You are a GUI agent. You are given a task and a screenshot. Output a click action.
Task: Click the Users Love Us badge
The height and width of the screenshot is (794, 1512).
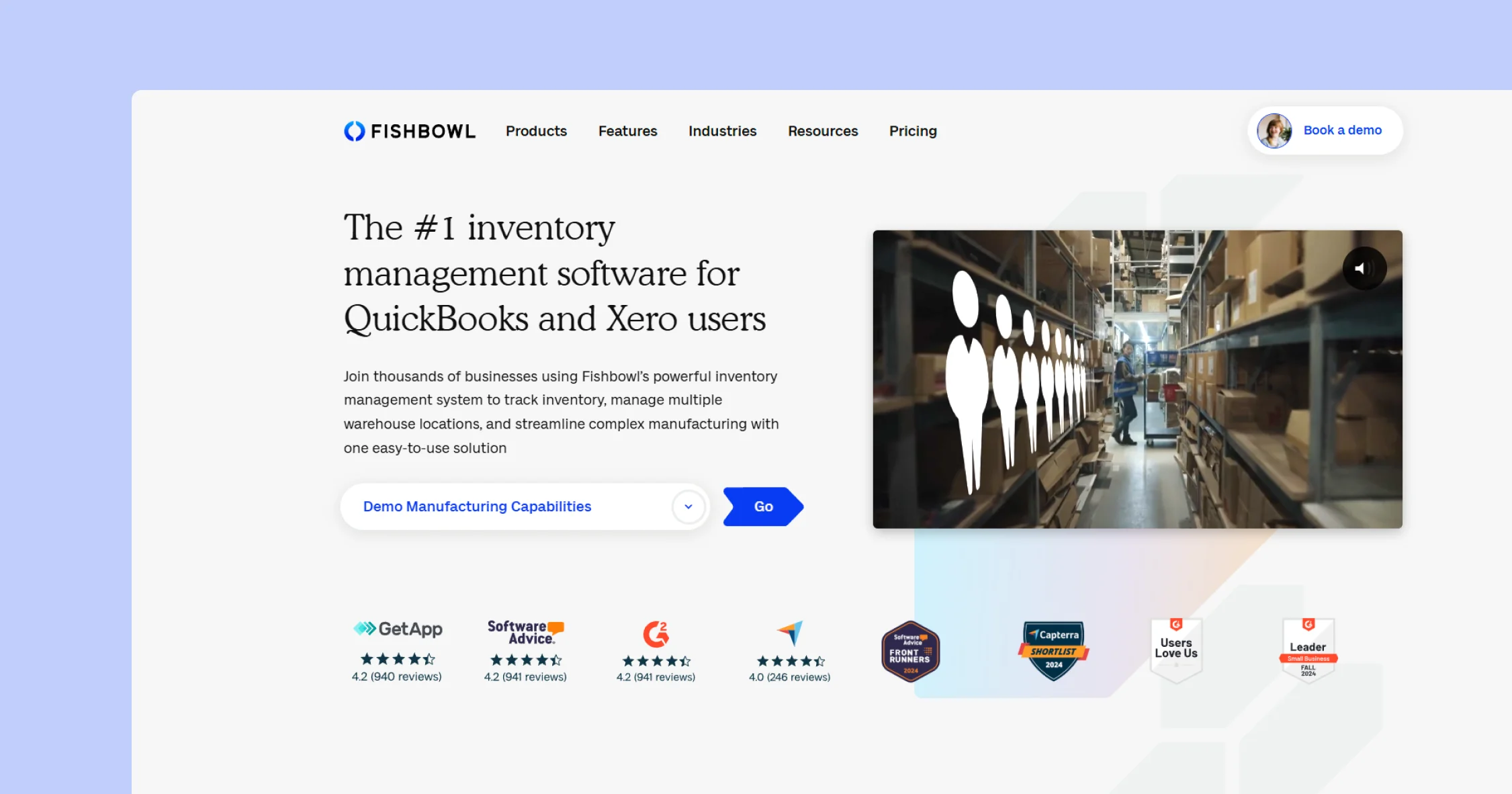click(x=1176, y=650)
